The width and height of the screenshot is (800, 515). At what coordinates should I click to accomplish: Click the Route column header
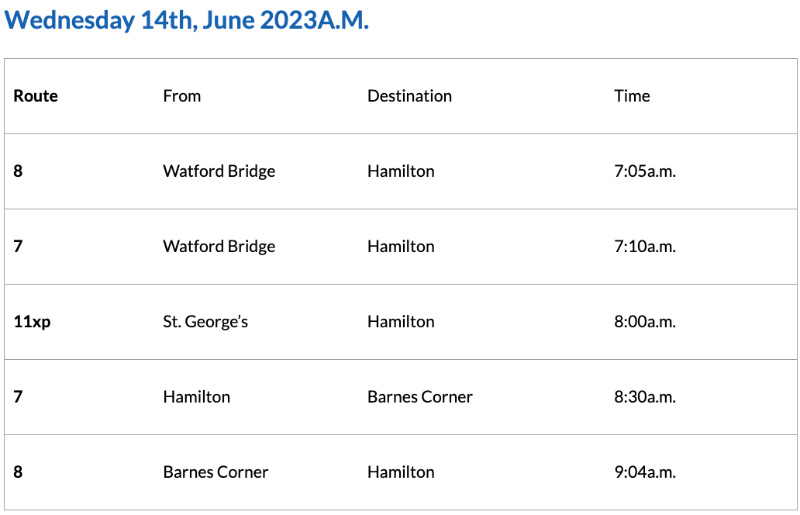(x=36, y=96)
